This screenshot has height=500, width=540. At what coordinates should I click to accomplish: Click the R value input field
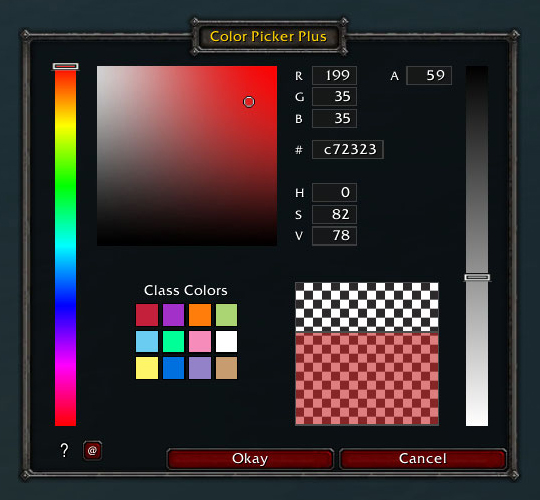tap(334, 75)
